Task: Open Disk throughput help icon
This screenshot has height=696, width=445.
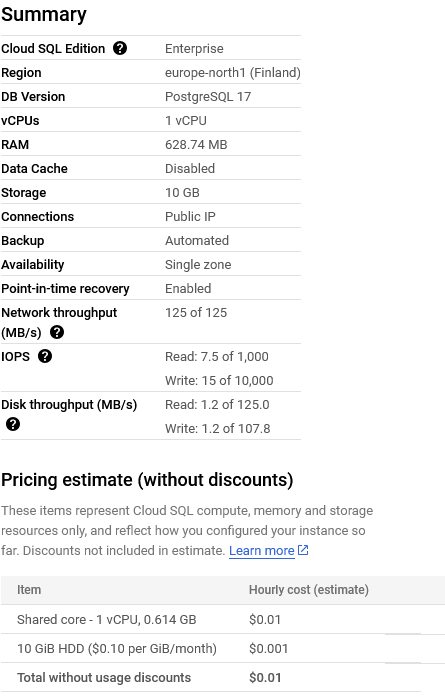Action: pos(13,424)
